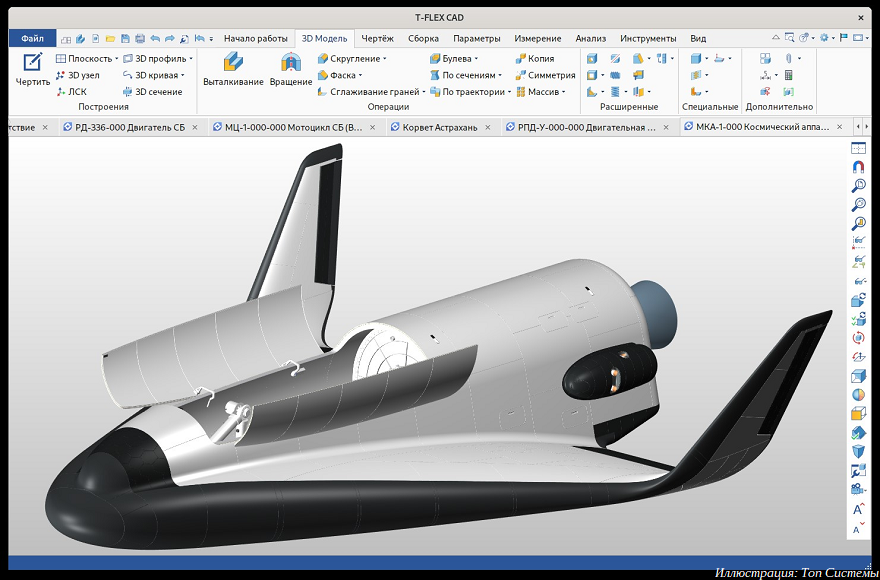Open the Анализ ribbon tab
880x580 pixels.
(590, 39)
